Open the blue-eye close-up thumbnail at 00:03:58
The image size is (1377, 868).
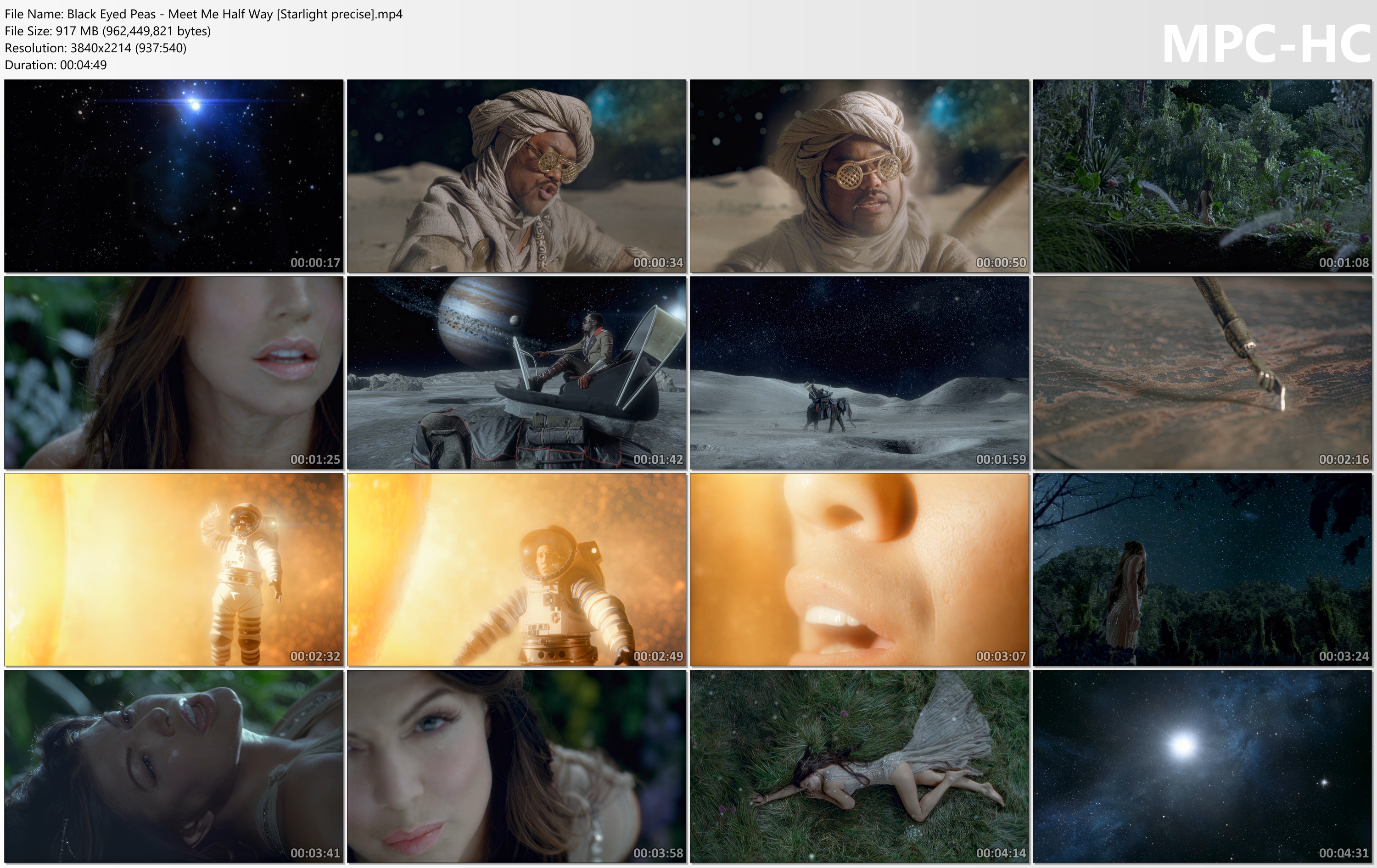[517, 766]
